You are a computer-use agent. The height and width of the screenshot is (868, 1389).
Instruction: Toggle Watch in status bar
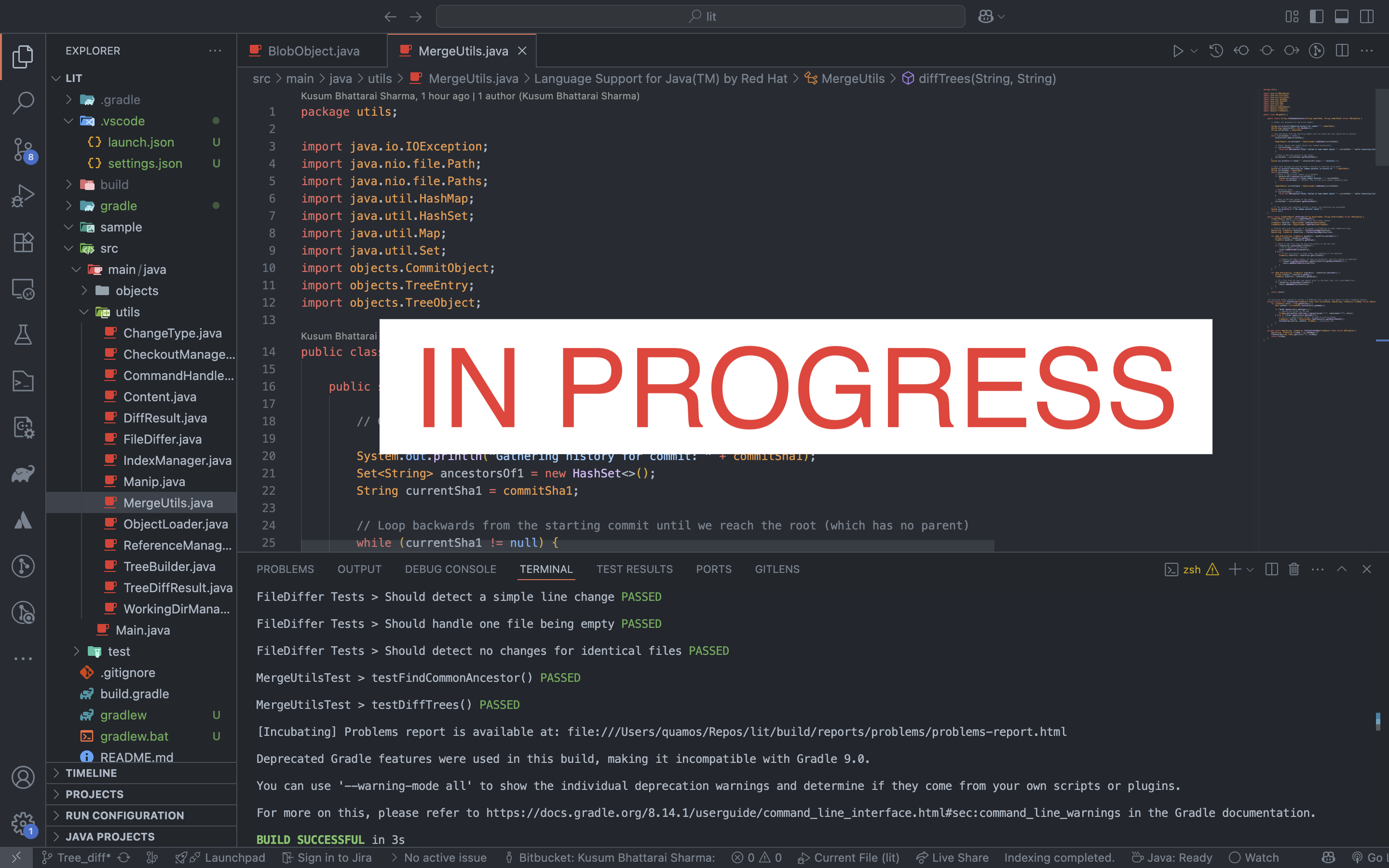[x=1254, y=857]
